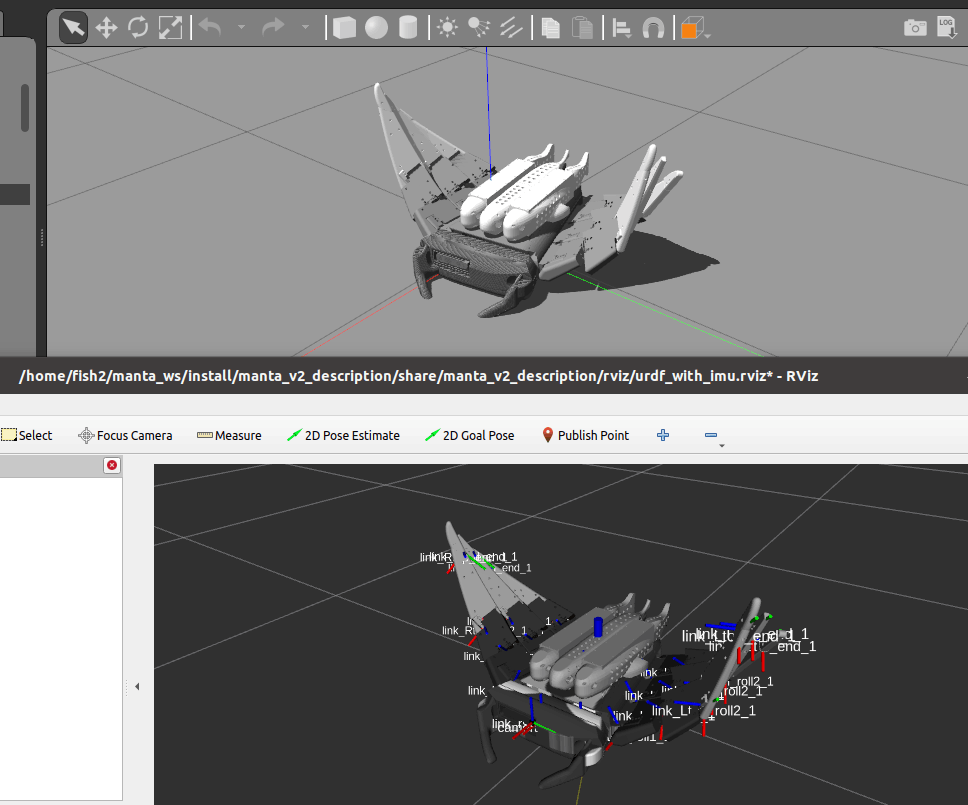The height and width of the screenshot is (805, 968).
Task: Choose the Measure tool in RViz
Action: click(229, 435)
